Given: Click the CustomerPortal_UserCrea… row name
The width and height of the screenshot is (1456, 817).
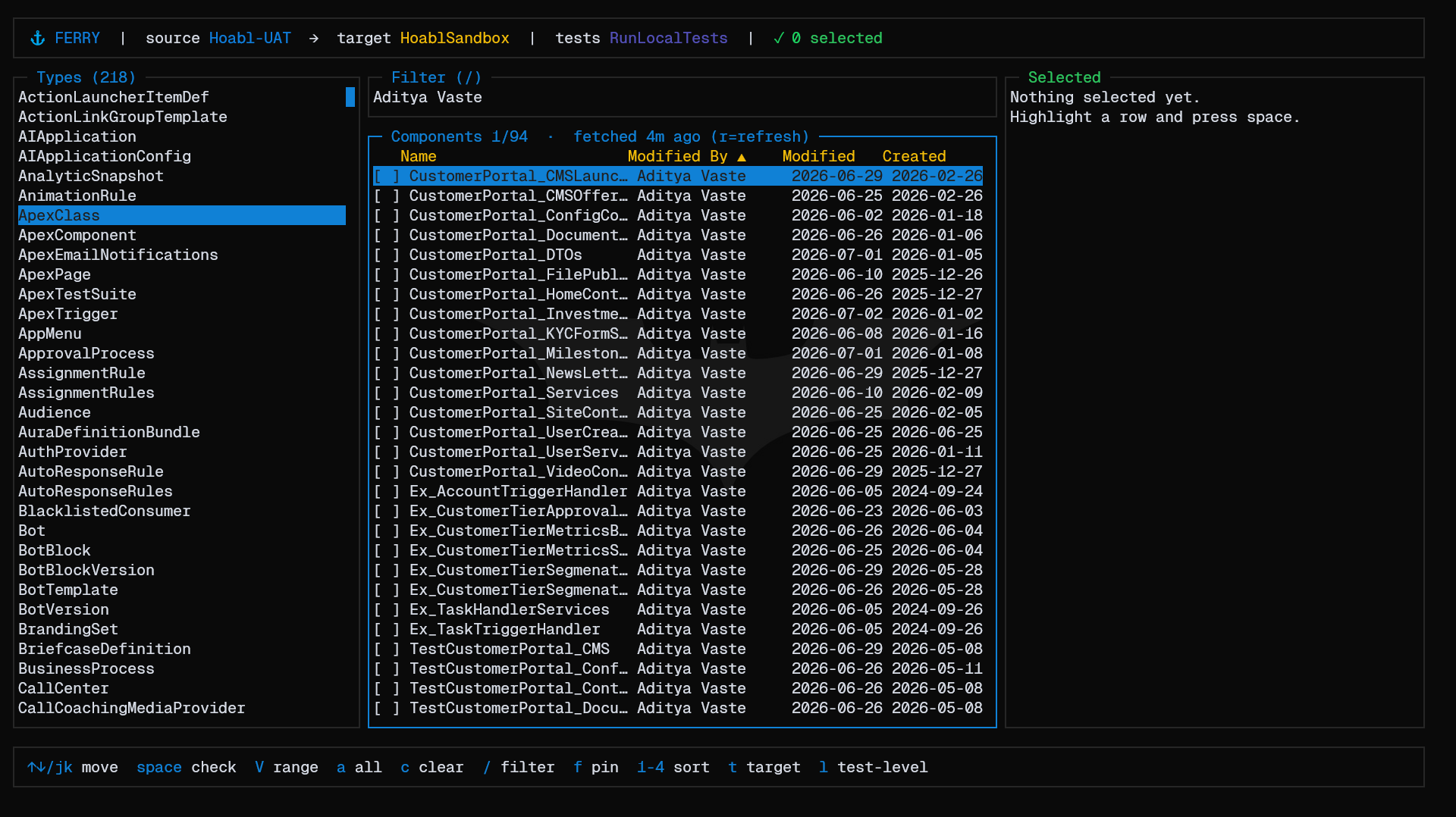Looking at the screenshot, I should pyautogui.click(x=519, y=432).
